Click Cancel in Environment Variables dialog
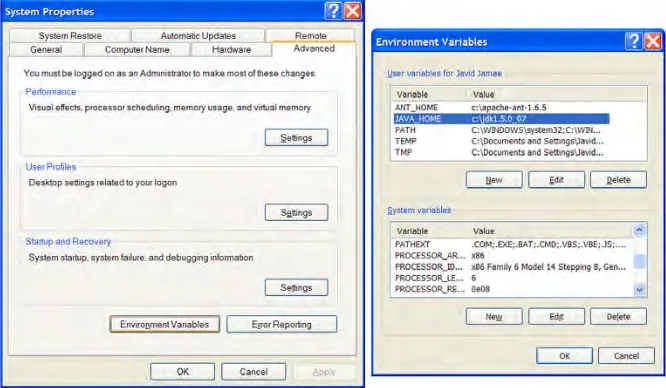666x388 pixels. 626,356
